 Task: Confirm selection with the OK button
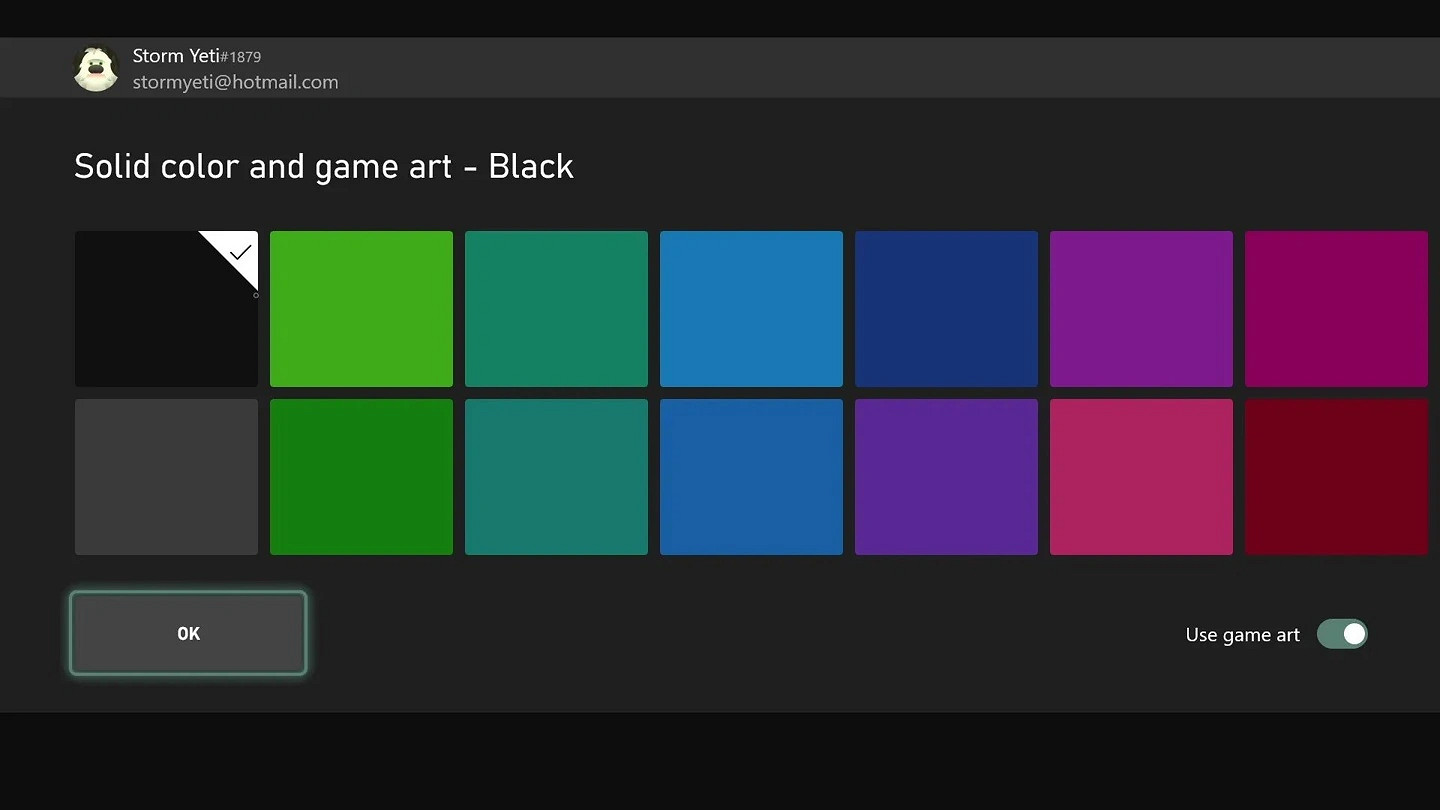click(188, 634)
